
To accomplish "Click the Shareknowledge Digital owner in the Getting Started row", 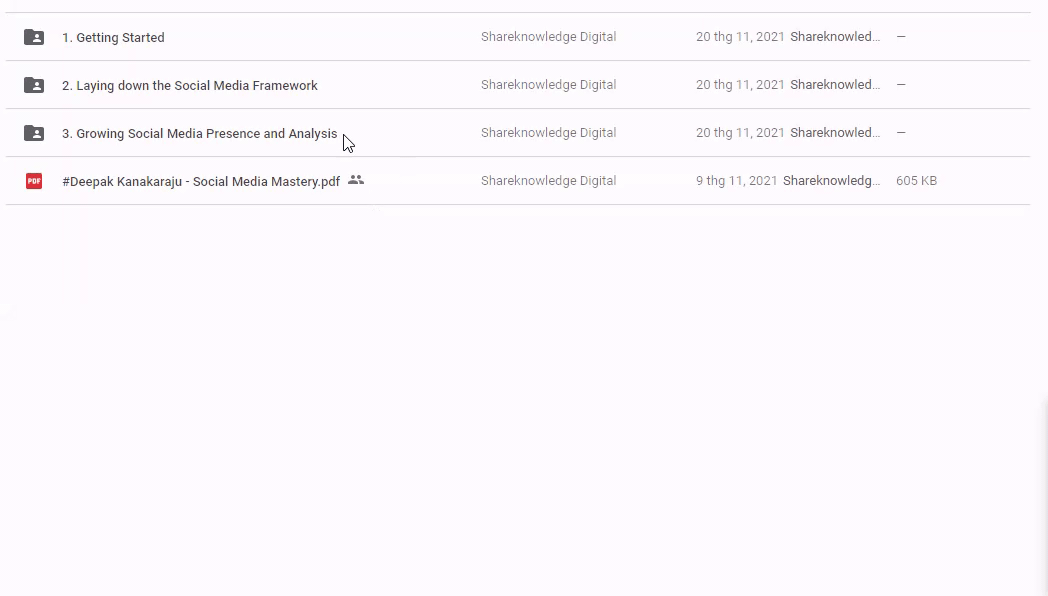I will (548, 37).
